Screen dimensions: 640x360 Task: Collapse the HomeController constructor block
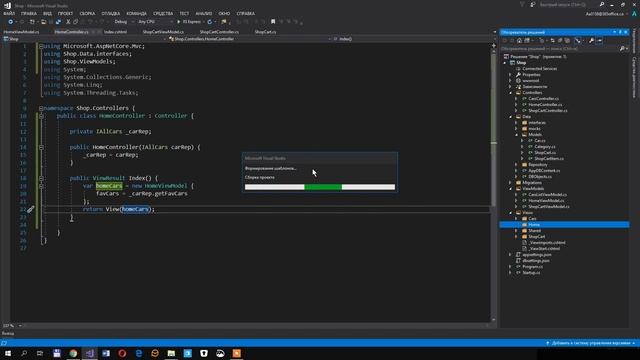point(41,147)
